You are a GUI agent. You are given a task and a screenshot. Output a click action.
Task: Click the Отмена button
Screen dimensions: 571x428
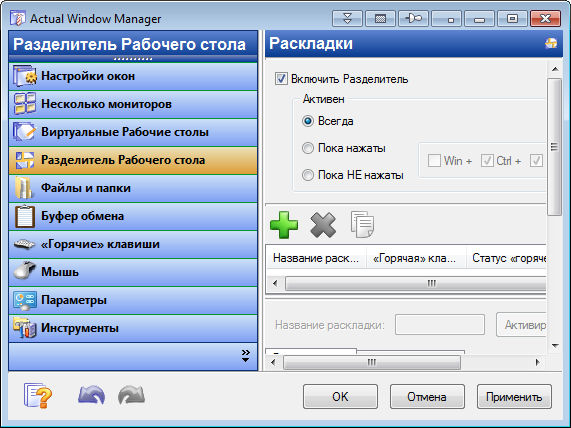click(427, 396)
